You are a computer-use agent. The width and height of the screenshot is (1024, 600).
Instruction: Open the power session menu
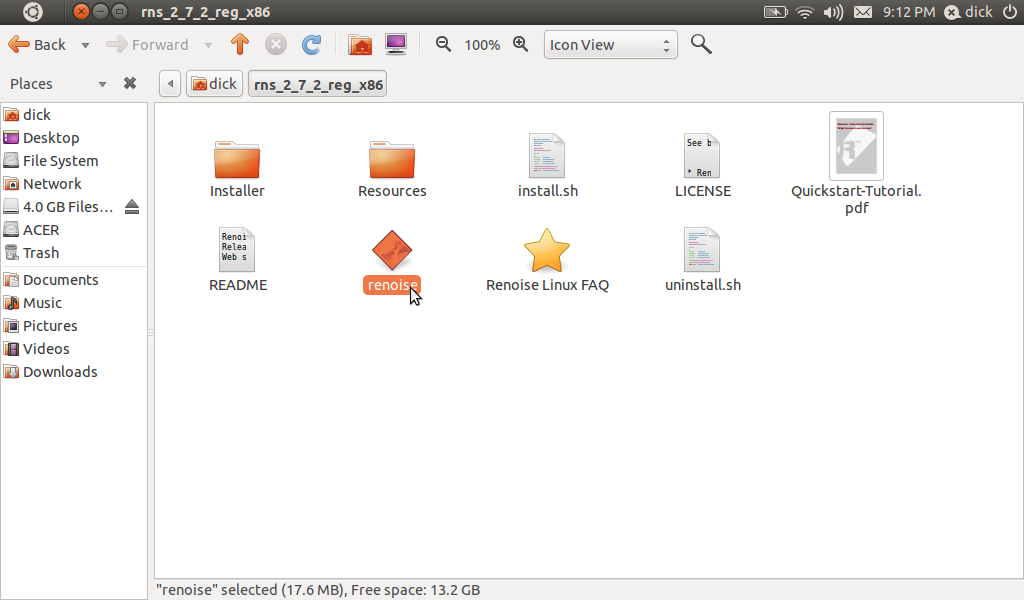(1010, 12)
